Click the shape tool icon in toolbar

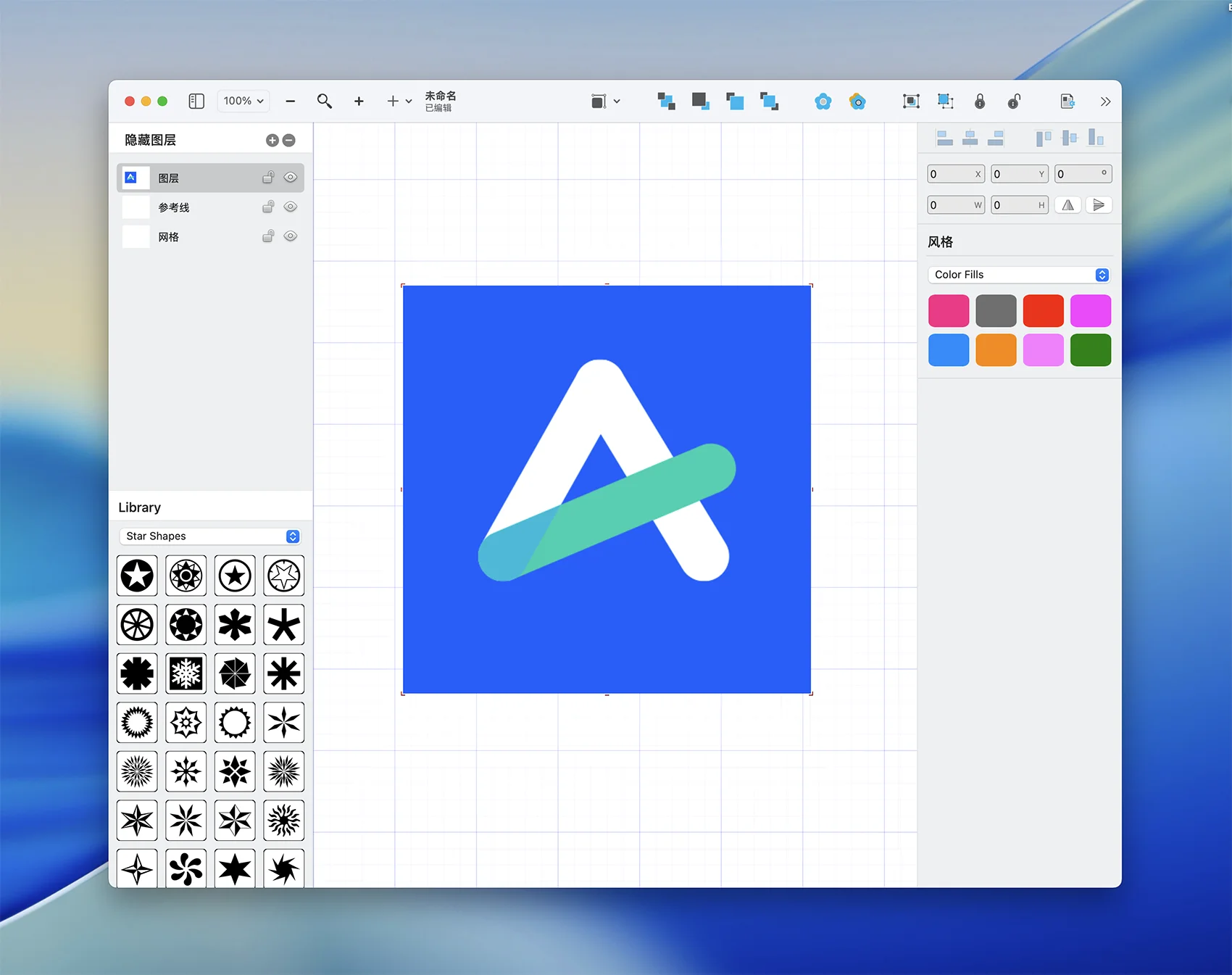point(599,101)
